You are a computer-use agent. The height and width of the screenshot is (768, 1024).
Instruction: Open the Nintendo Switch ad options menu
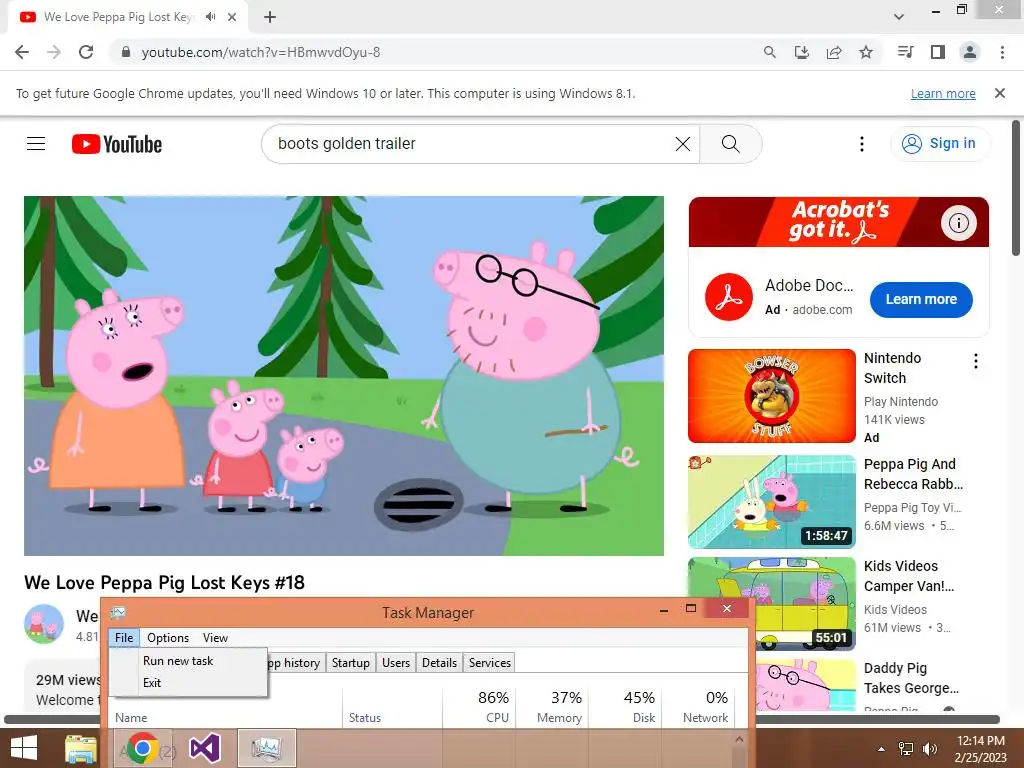click(x=976, y=361)
